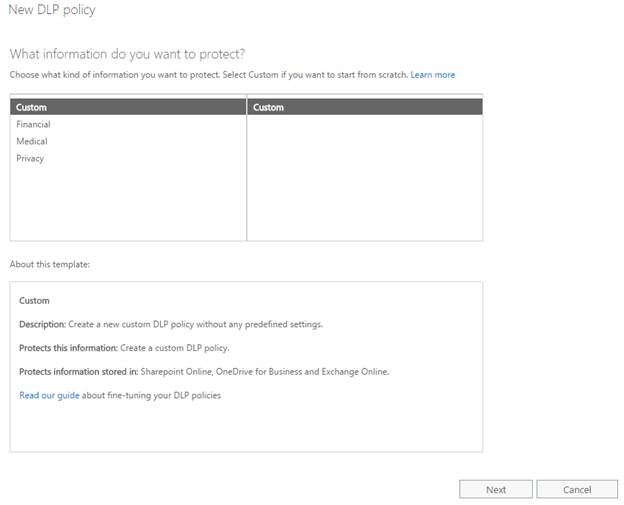The height and width of the screenshot is (505, 624).
Task: Click the 'about fine-tuning your DLP policies' text
Action: click(x=152, y=395)
